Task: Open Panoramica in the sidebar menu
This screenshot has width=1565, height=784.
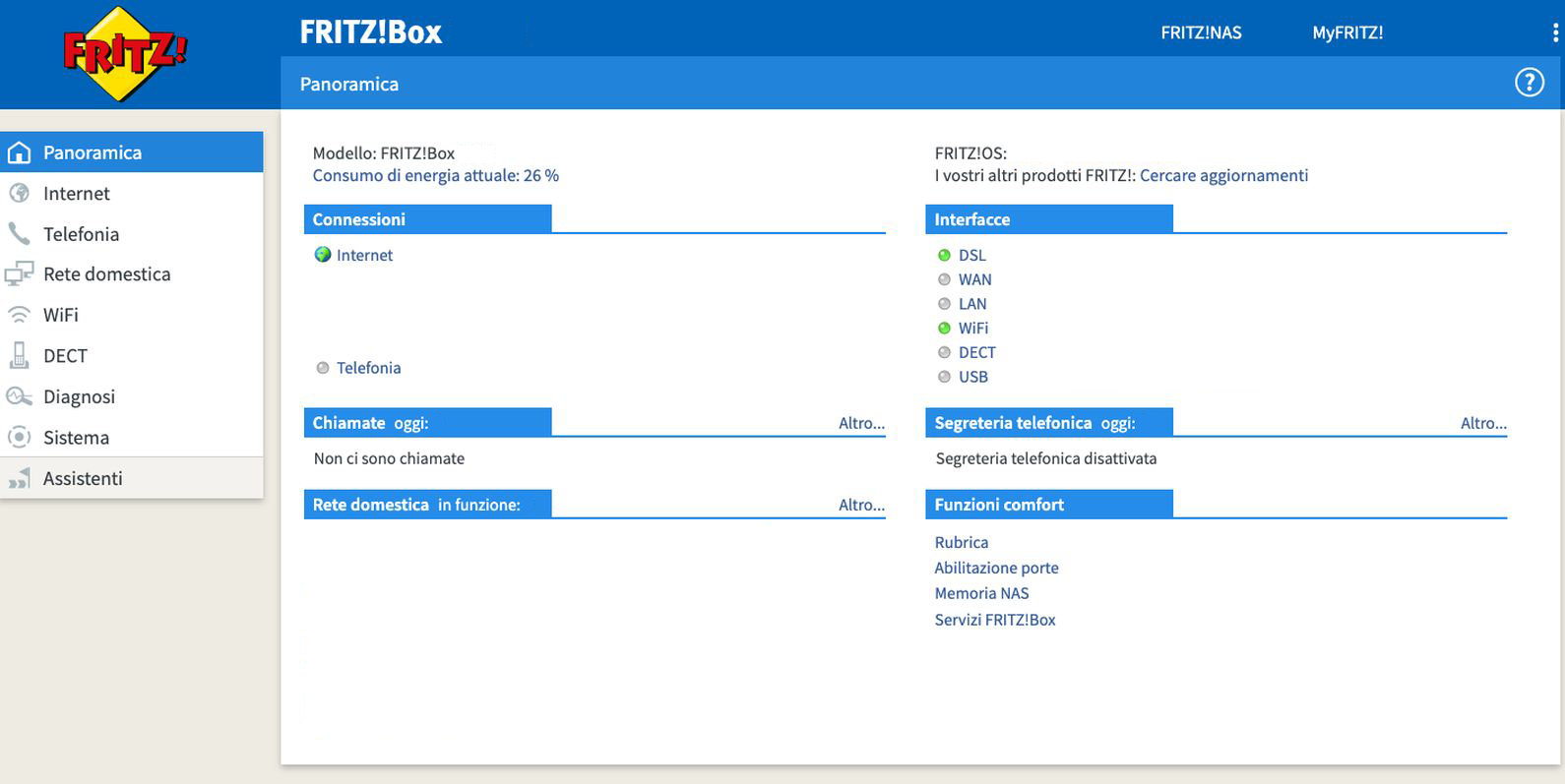Action: (132, 152)
